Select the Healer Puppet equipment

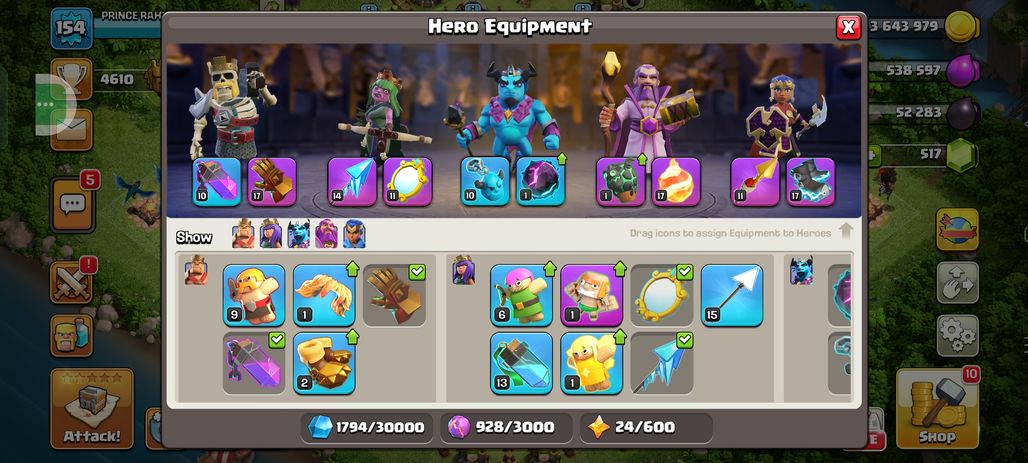591,363
